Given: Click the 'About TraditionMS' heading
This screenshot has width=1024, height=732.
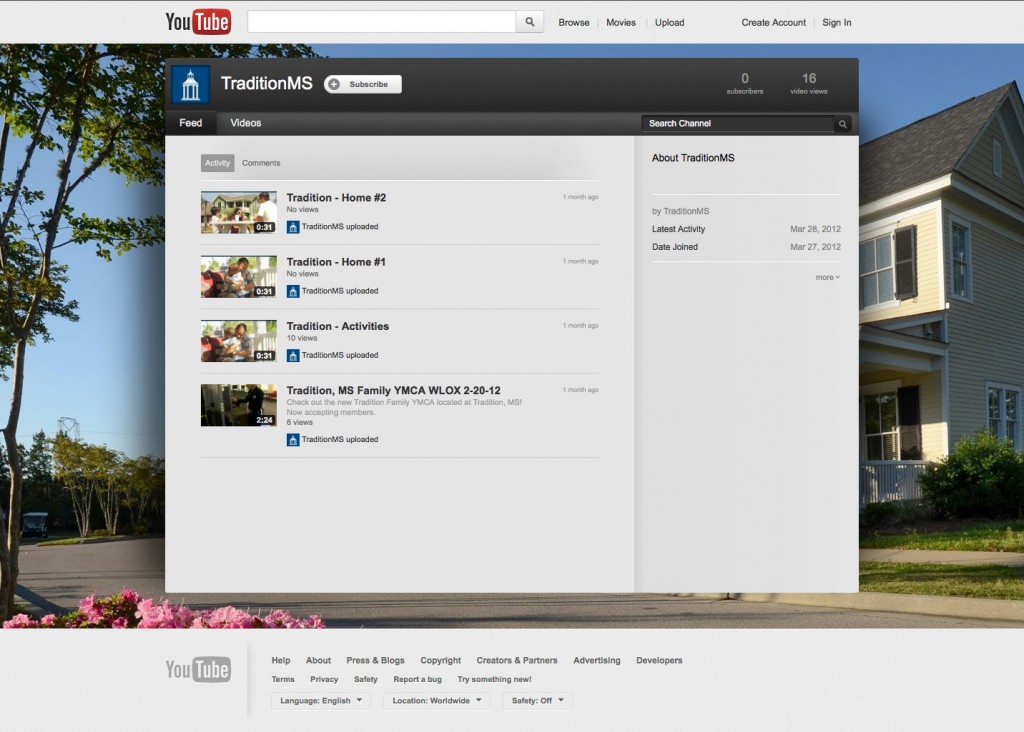Looking at the screenshot, I should point(693,158).
